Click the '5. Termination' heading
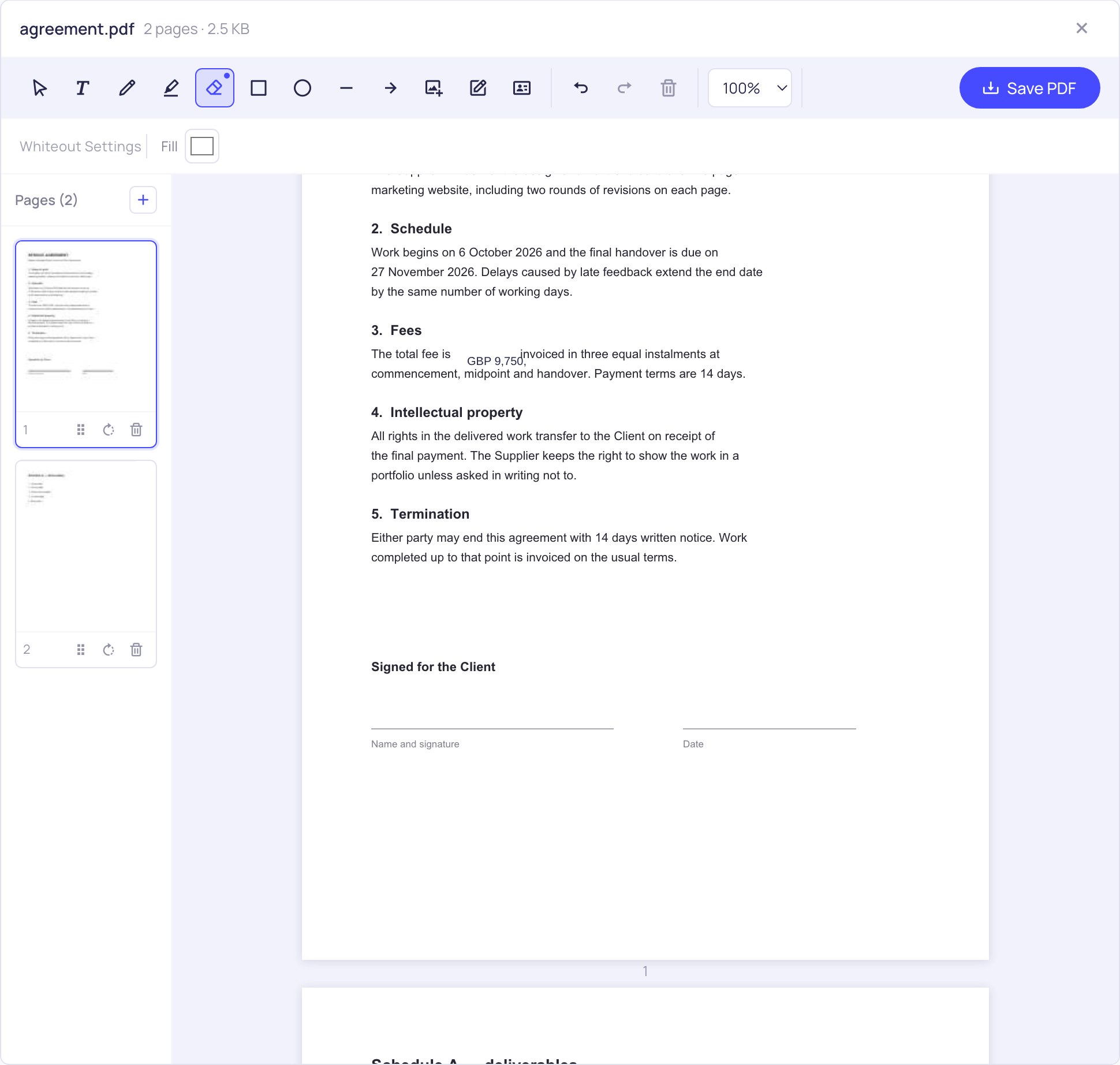 point(420,514)
